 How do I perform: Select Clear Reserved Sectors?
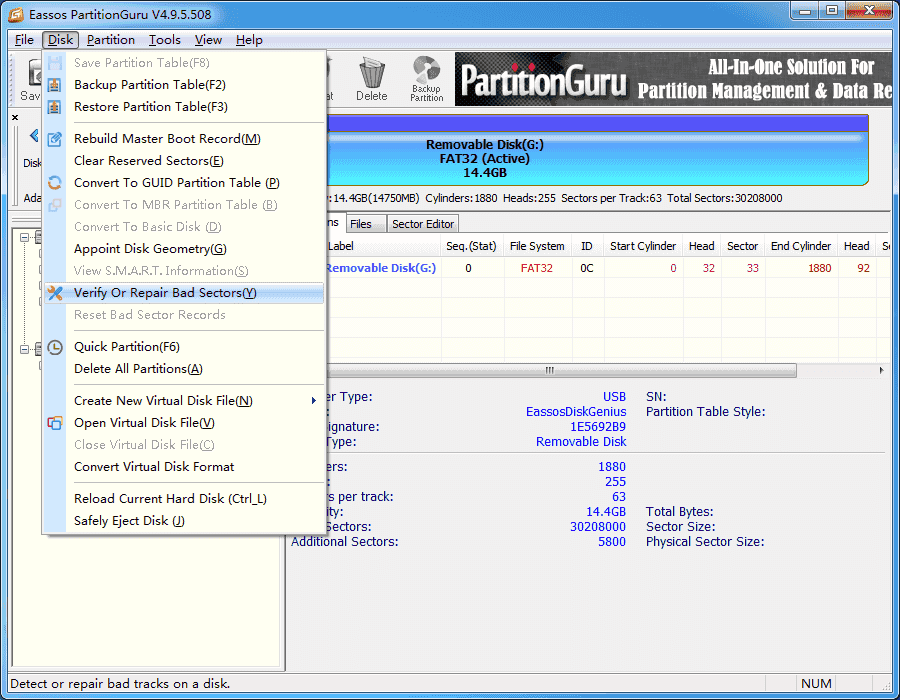pyautogui.click(x=184, y=161)
